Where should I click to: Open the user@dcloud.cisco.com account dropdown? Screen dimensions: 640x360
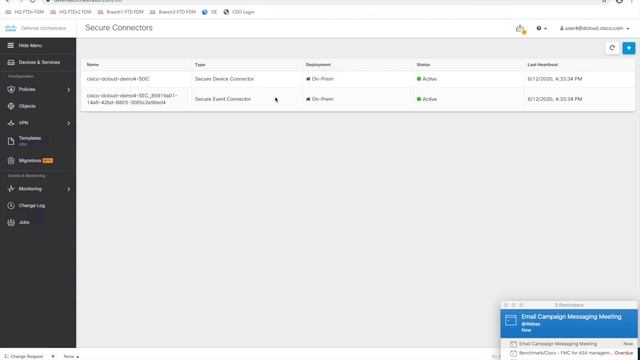(594, 28)
